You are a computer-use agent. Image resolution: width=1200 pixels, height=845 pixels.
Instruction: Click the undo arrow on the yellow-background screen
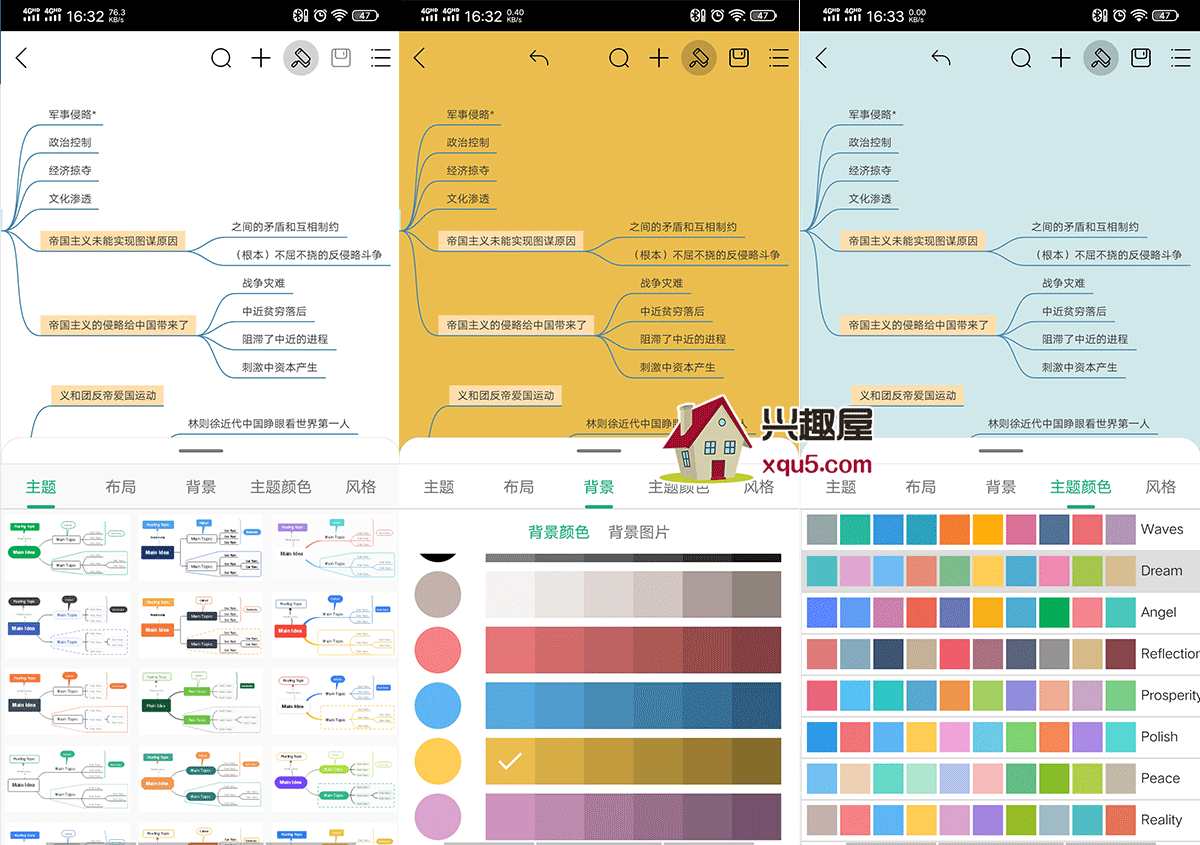(539, 58)
